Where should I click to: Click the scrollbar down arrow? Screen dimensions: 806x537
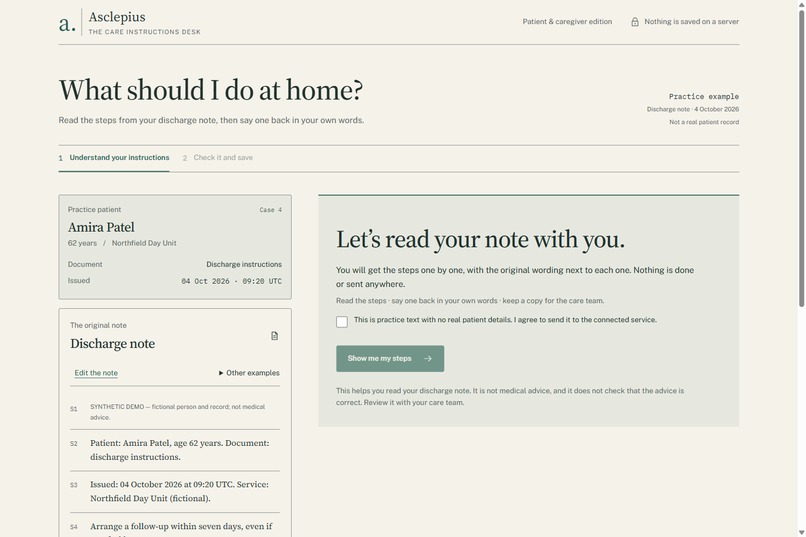tap(801, 532)
